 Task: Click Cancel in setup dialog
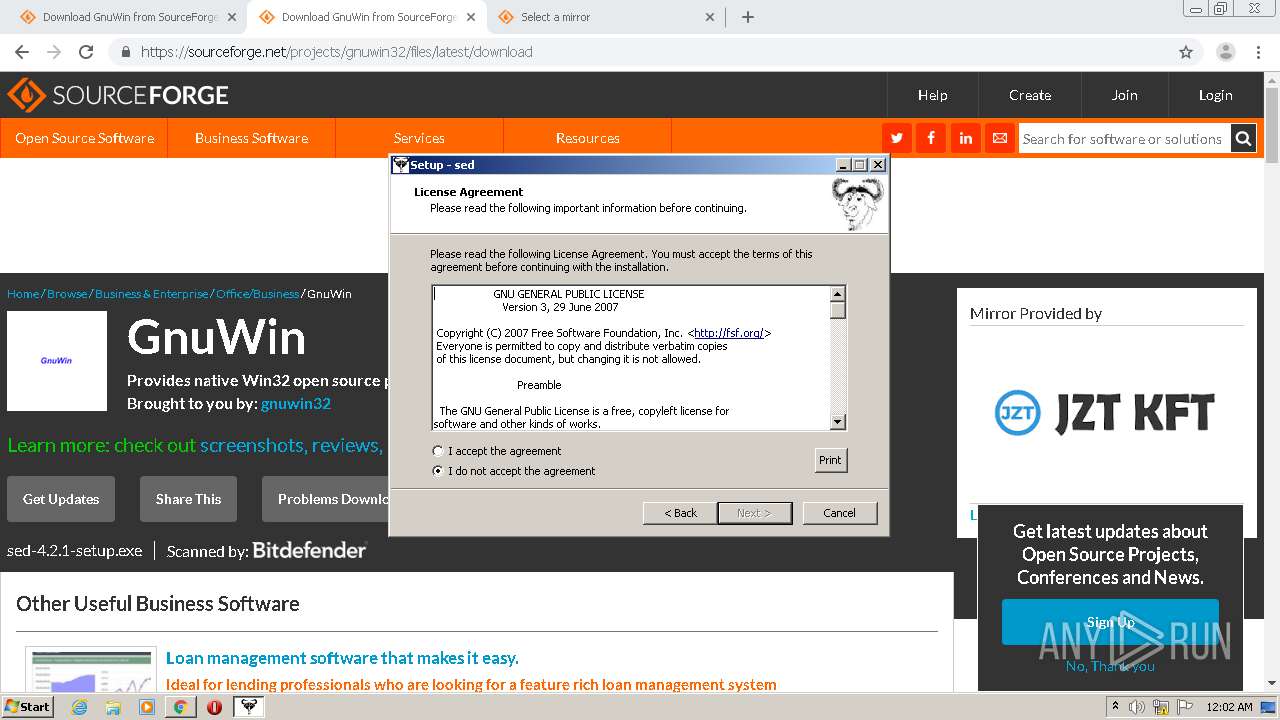[839, 513]
